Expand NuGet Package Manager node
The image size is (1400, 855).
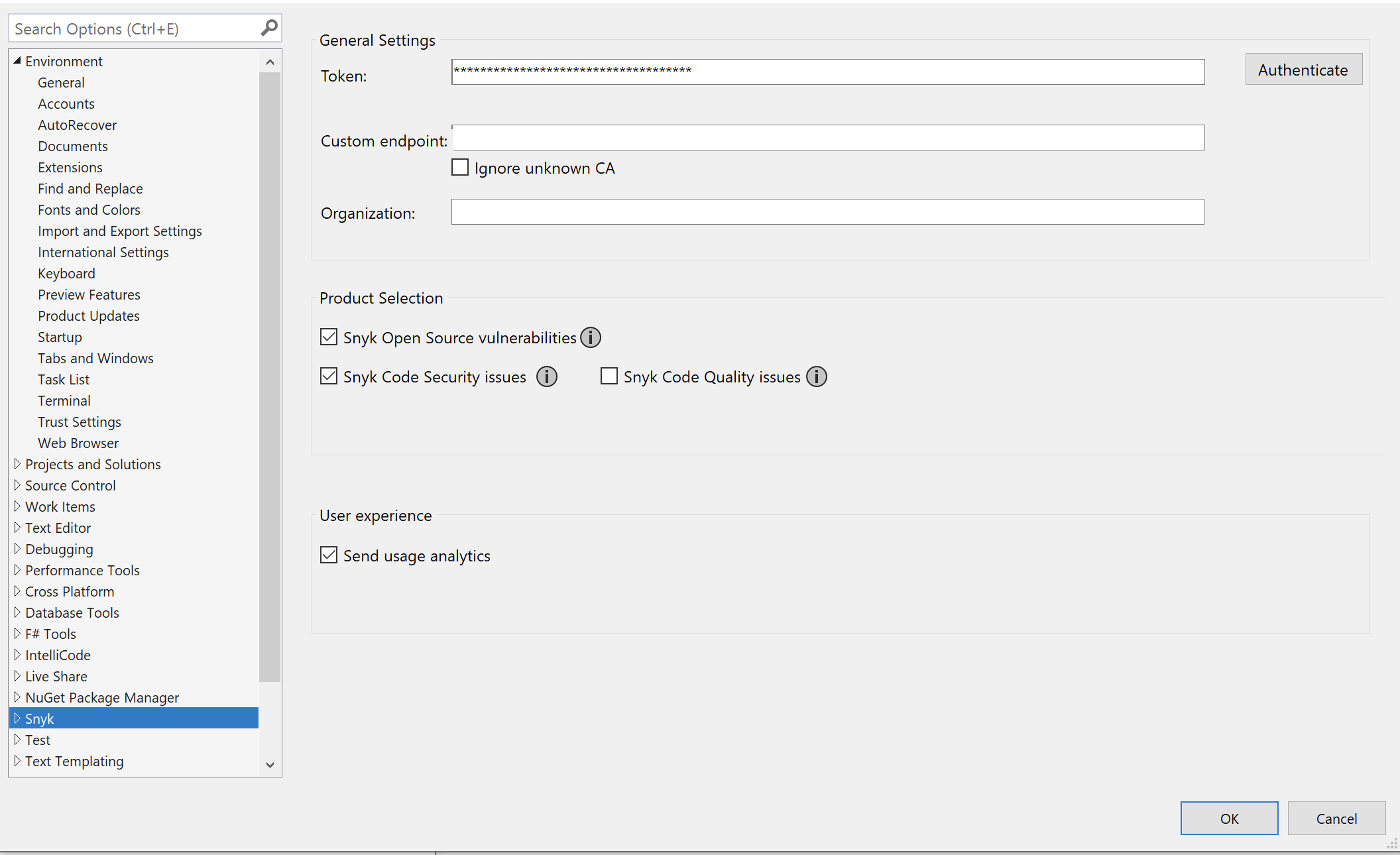(x=17, y=697)
